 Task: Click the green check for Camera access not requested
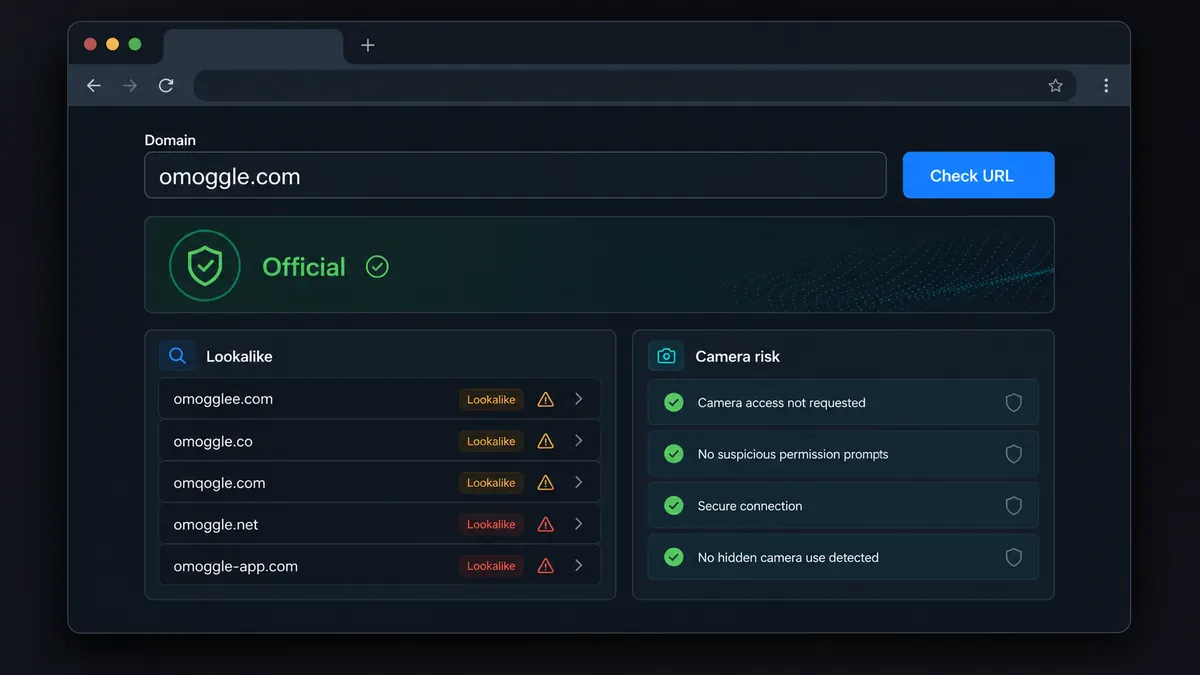point(674,402)
